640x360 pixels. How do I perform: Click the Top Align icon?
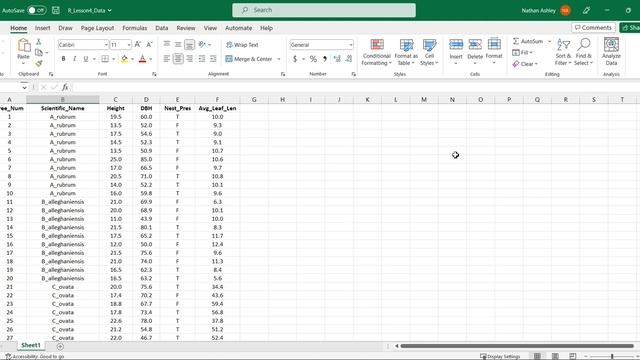[x=167, y=44]
